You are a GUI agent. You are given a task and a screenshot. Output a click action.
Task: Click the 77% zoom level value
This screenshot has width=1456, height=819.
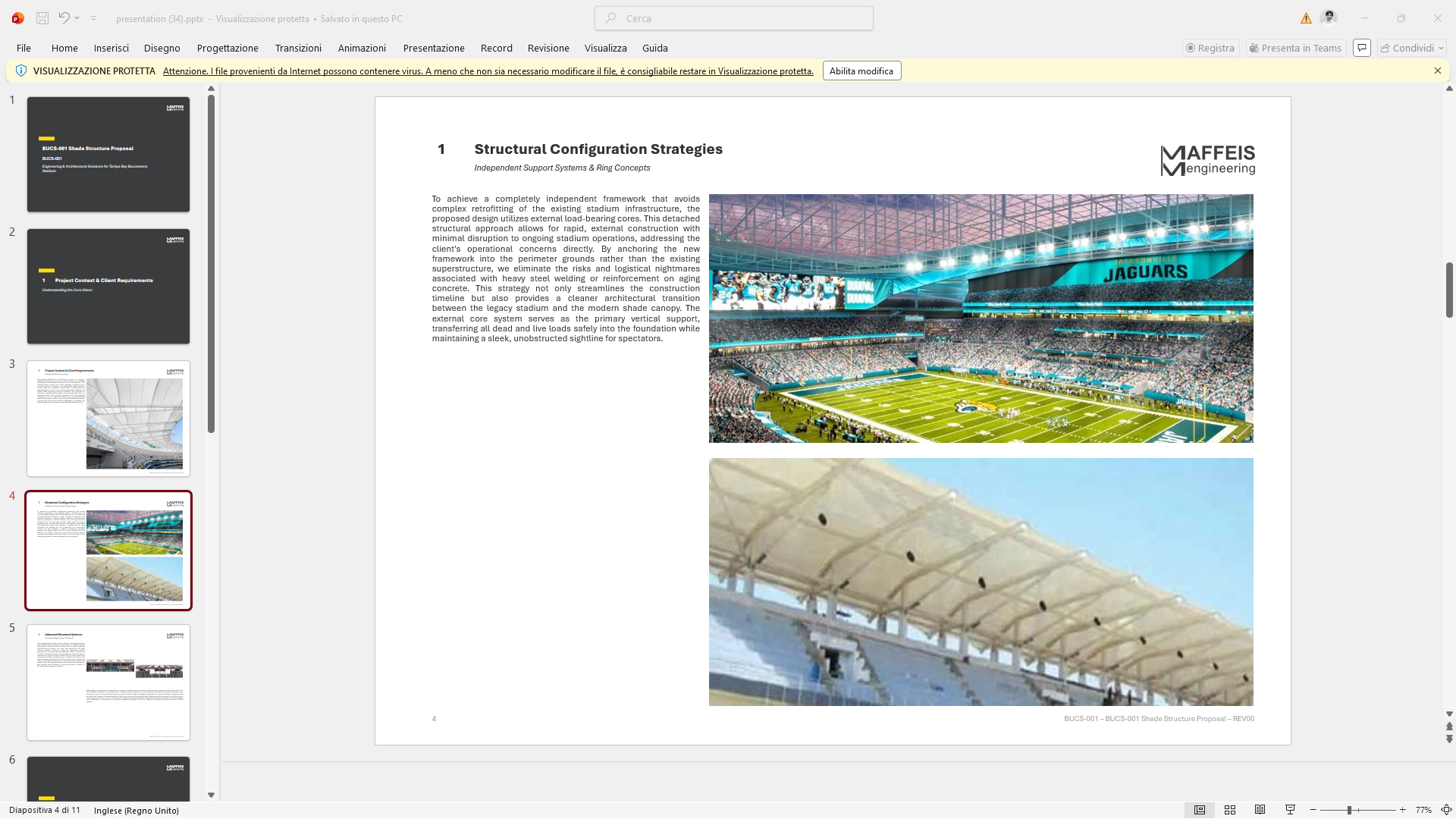click(x=1423, y=810)
